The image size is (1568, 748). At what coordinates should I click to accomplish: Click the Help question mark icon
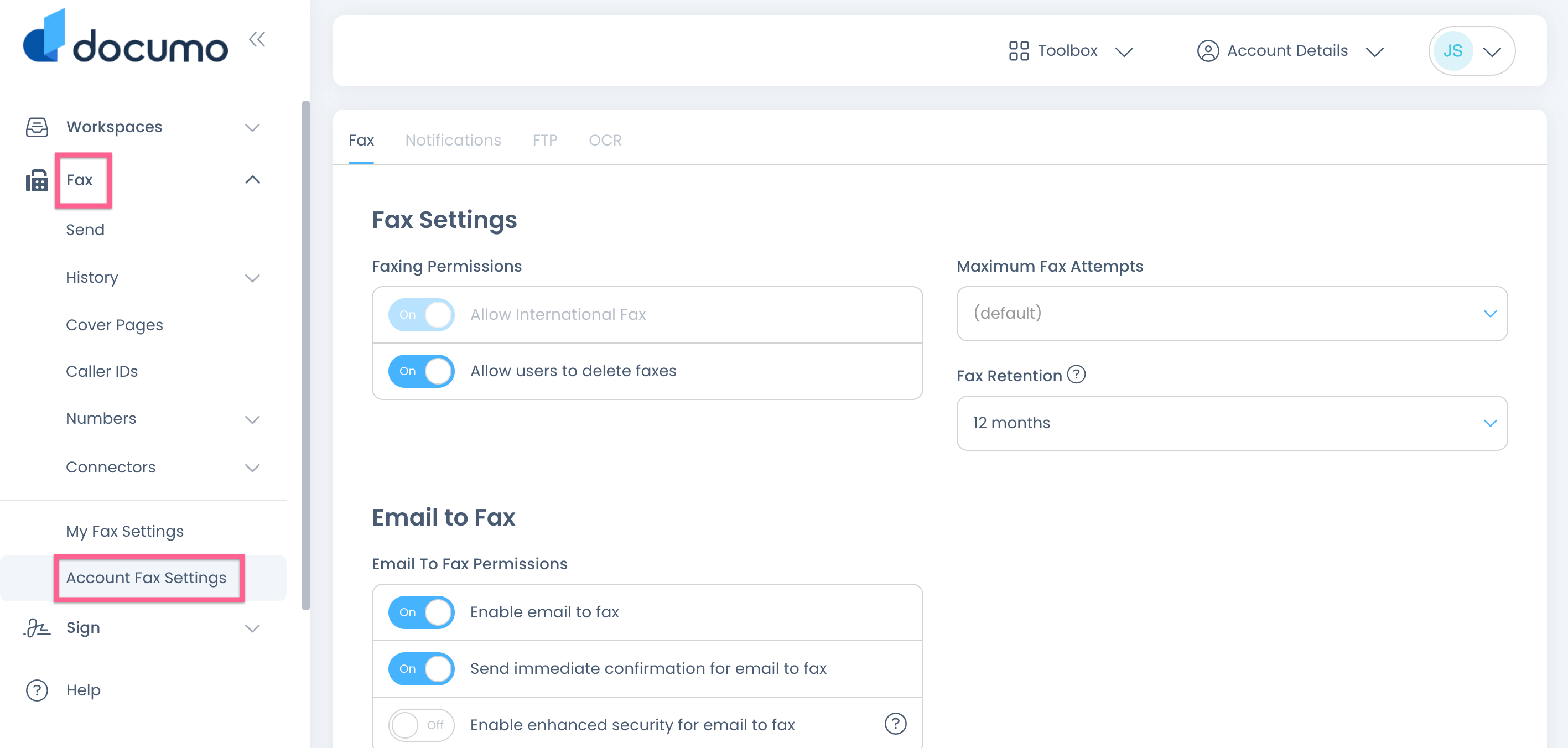(37, 690)
